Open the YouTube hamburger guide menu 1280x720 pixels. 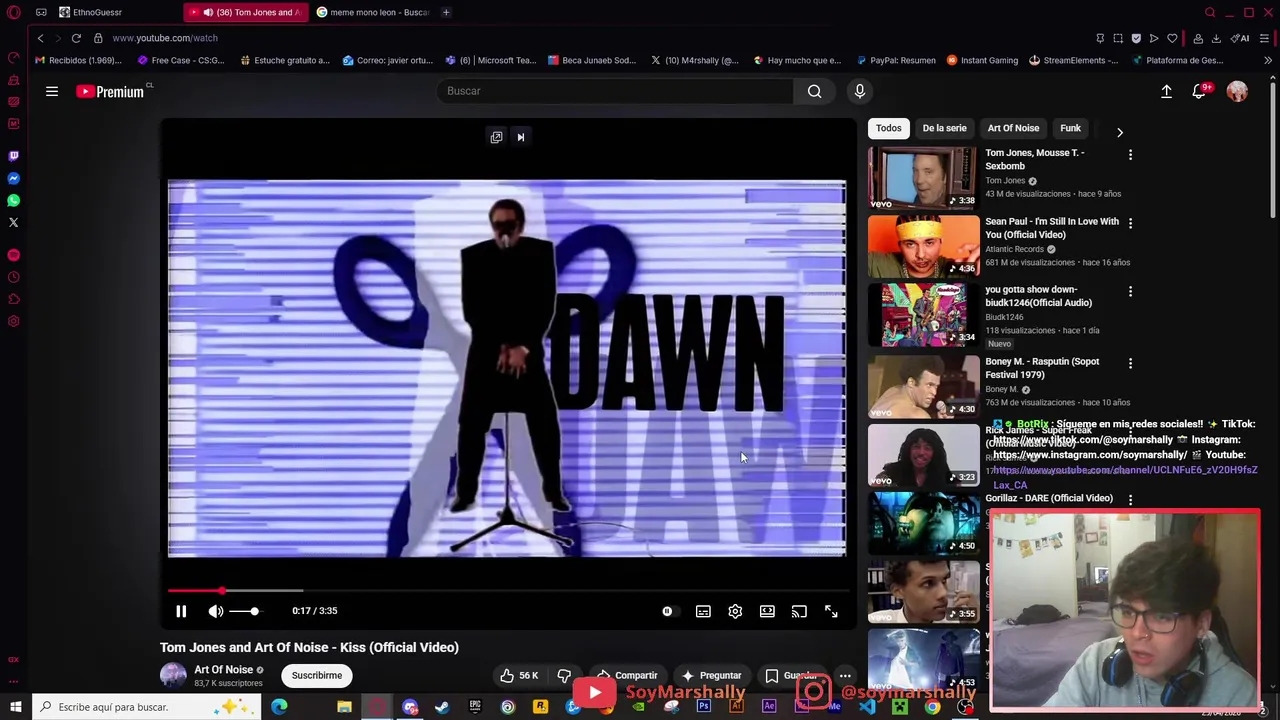(52, 91)
